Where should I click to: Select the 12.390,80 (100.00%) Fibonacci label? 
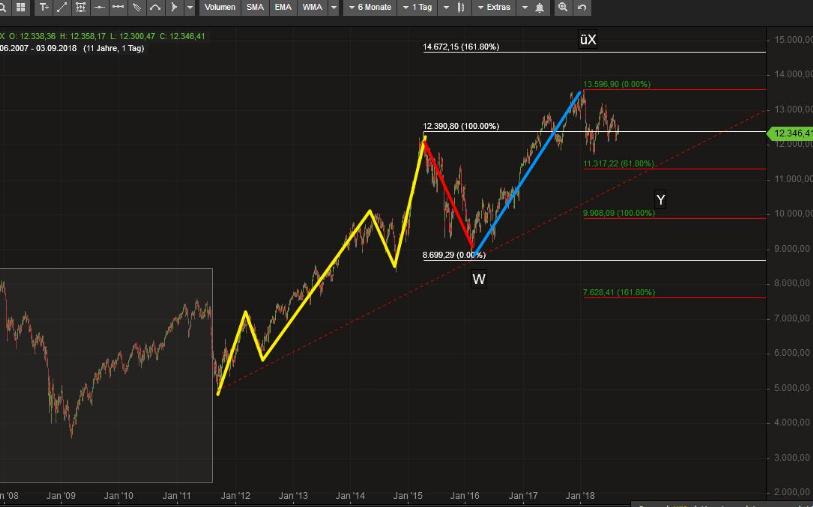click(x=461, y=126)
